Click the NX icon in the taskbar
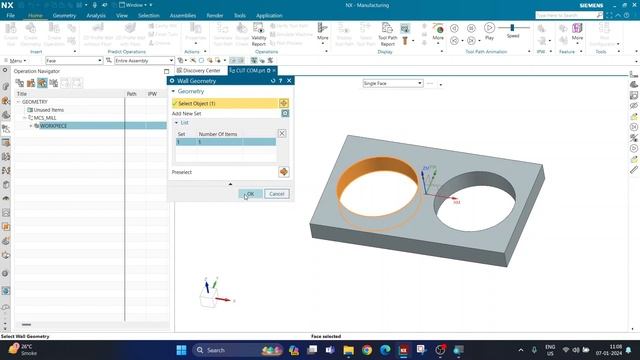Viewport: 640px width, 360px height. coord(404,350)
